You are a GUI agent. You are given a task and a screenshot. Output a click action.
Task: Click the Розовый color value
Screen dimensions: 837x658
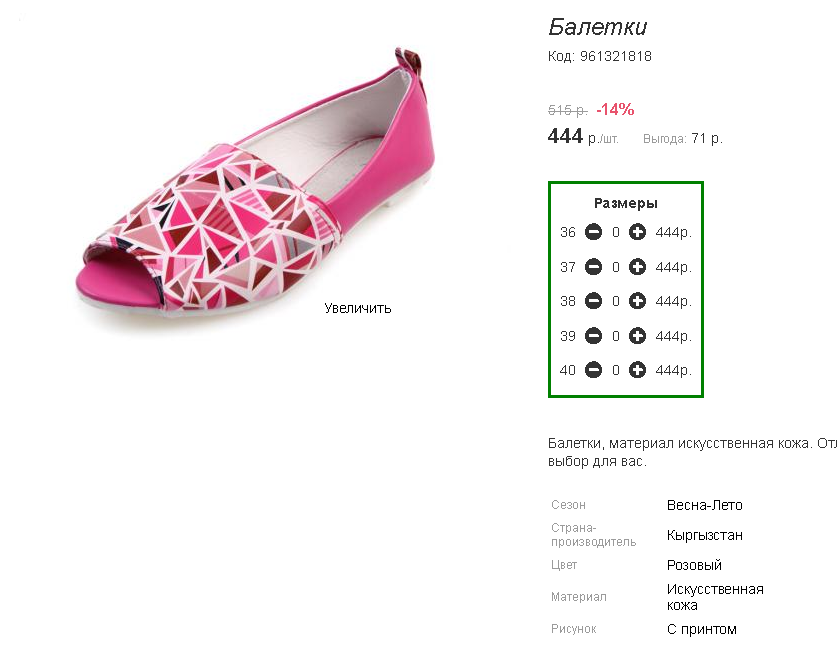click(x=694, y=565)
